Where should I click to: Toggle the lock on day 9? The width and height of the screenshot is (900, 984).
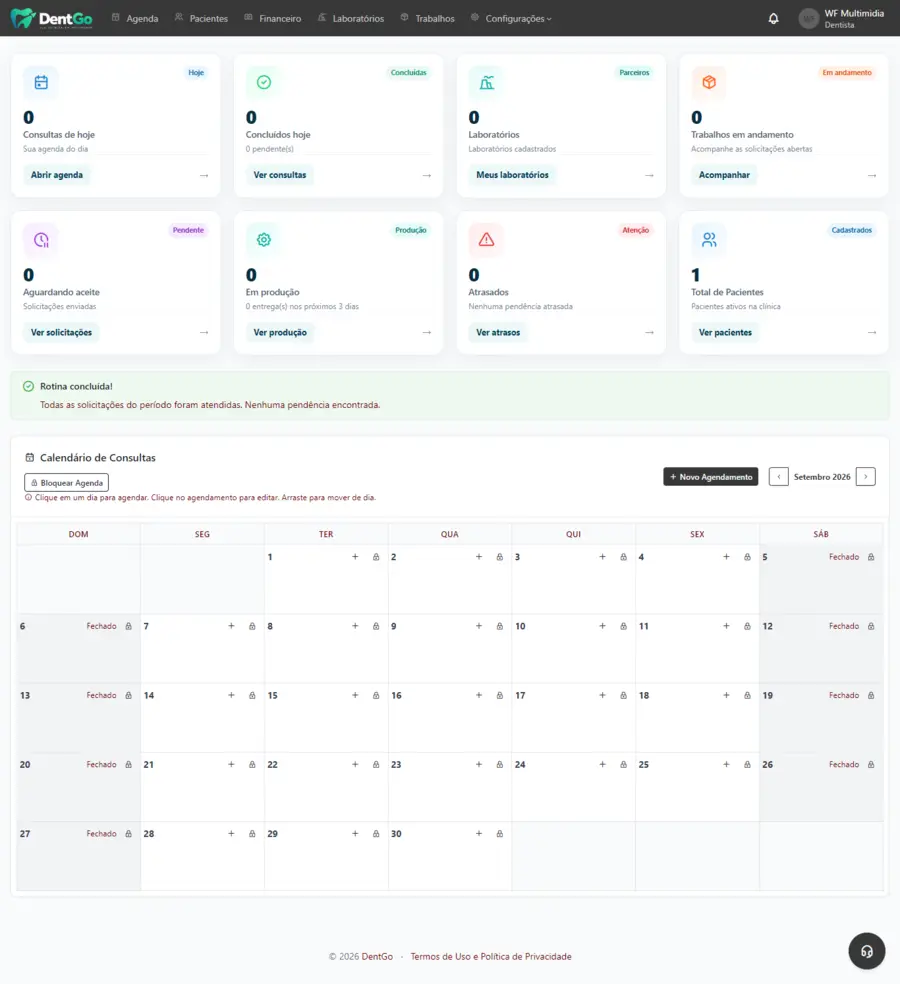click(x=500, y=626)
